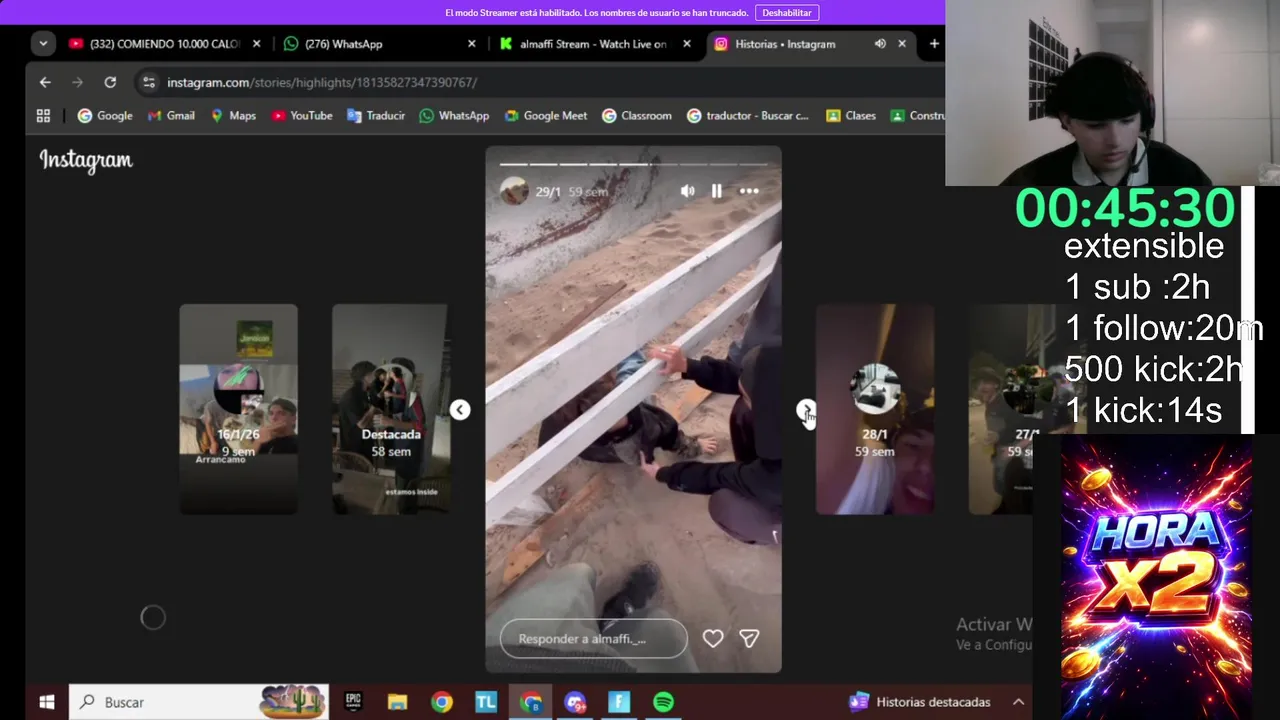
Task: Close the YouTube COMIENDO tab
Action: click(257, 44)
